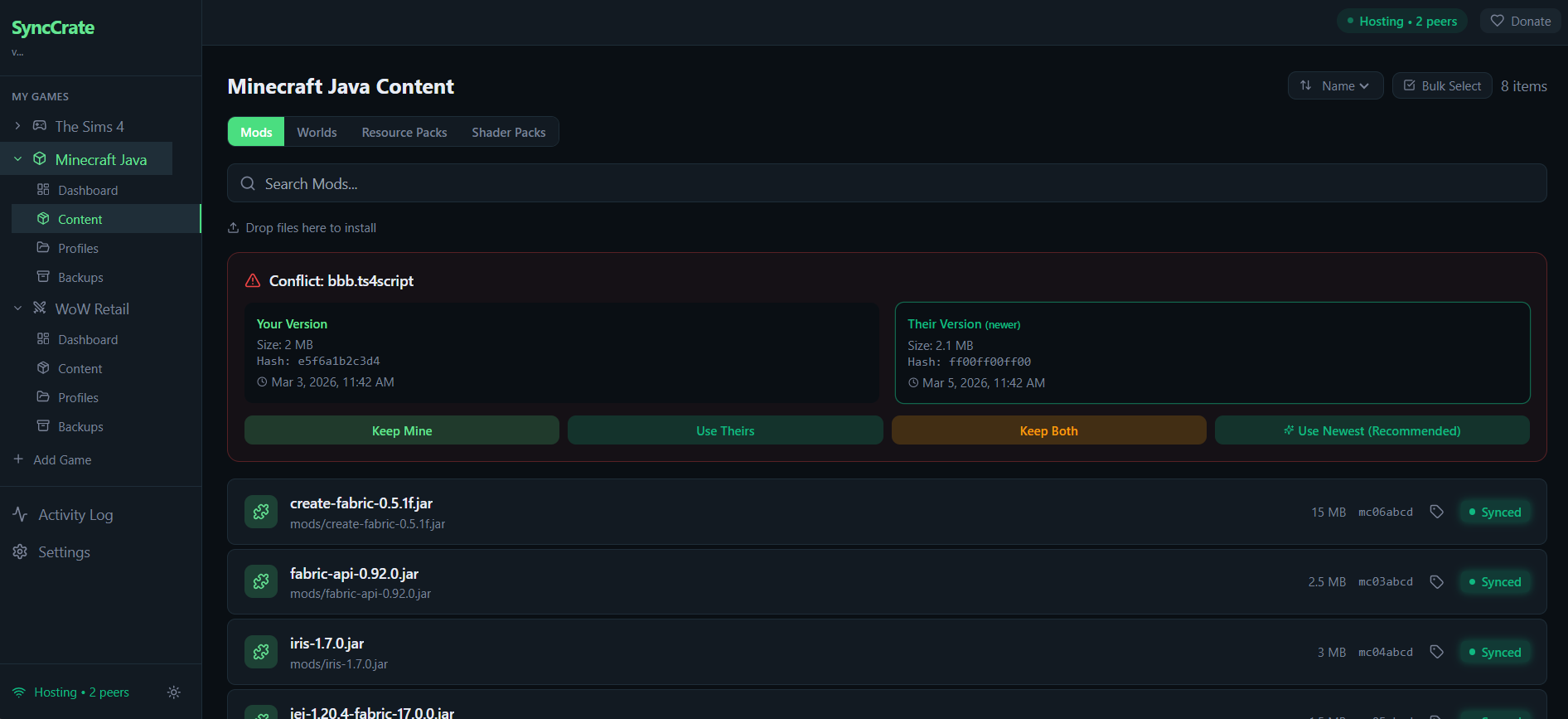This screenshot has width=1568, height=719.
Task: Click the Search Mods input field
Action: 887,183
